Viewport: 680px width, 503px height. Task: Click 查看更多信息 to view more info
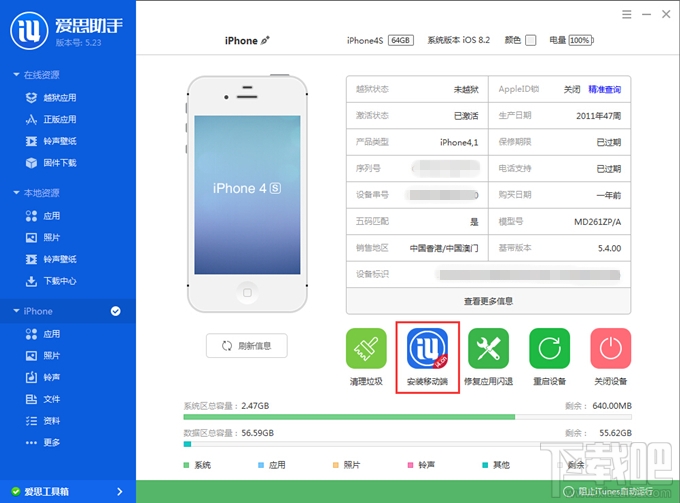coord(488,301)
